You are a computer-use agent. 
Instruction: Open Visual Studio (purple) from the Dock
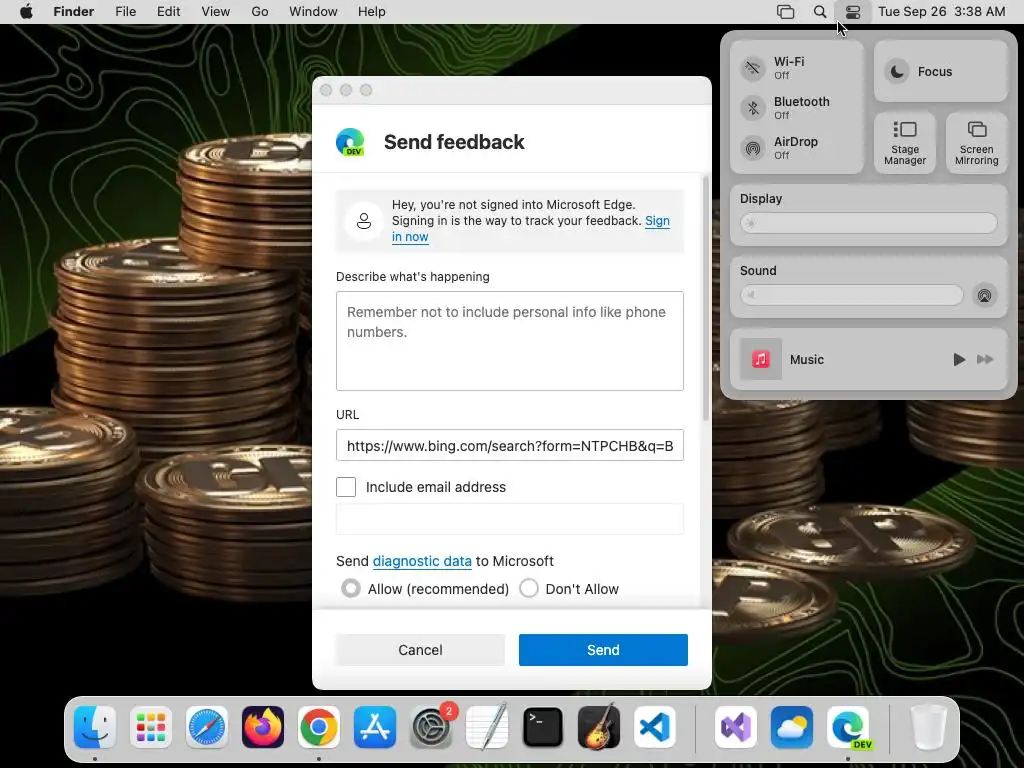tap(736, 727)
